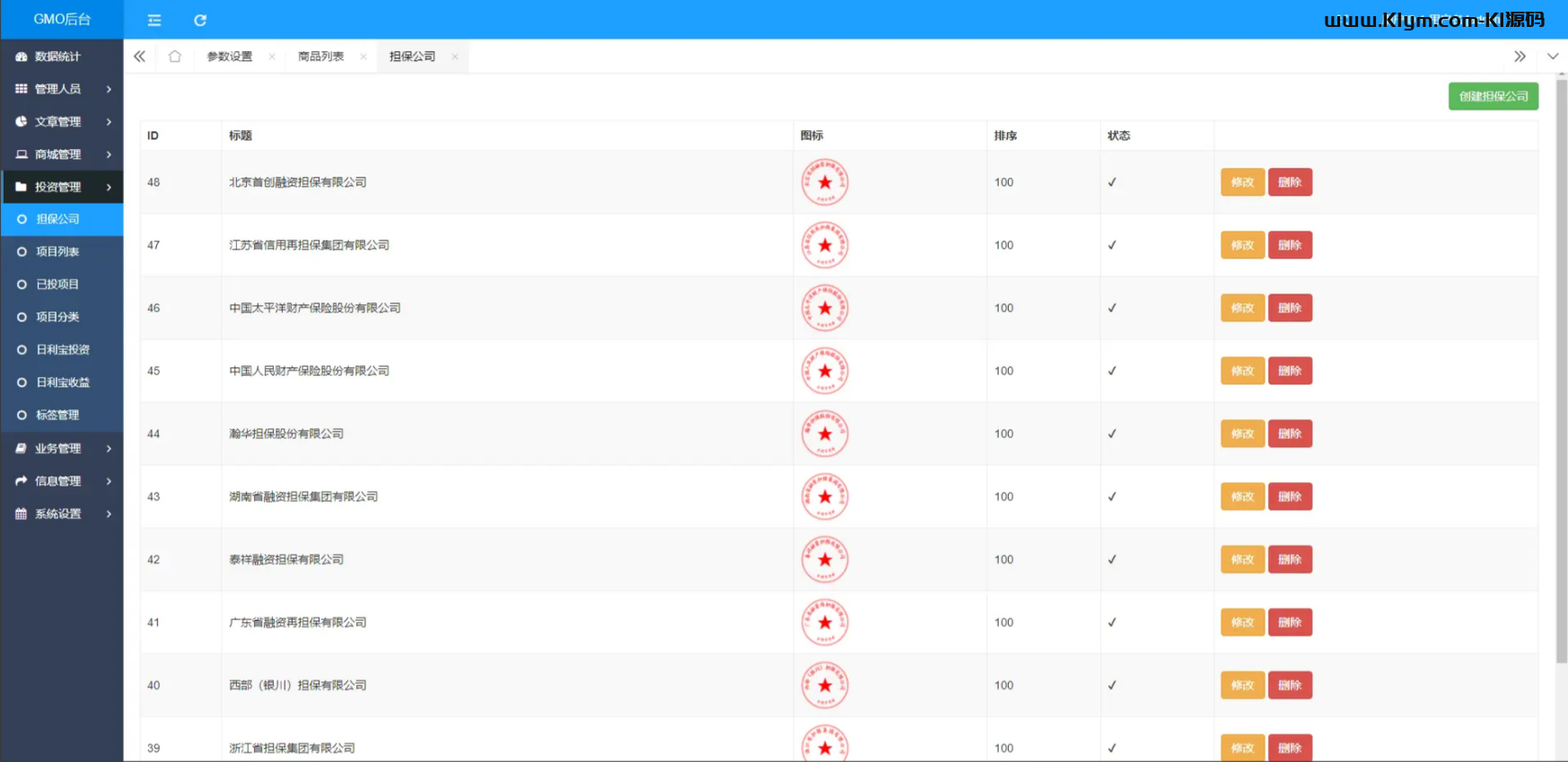Toggle the sidebar collapse icon
Viewport: 1568px width, 762px height.
click(154, 20)
